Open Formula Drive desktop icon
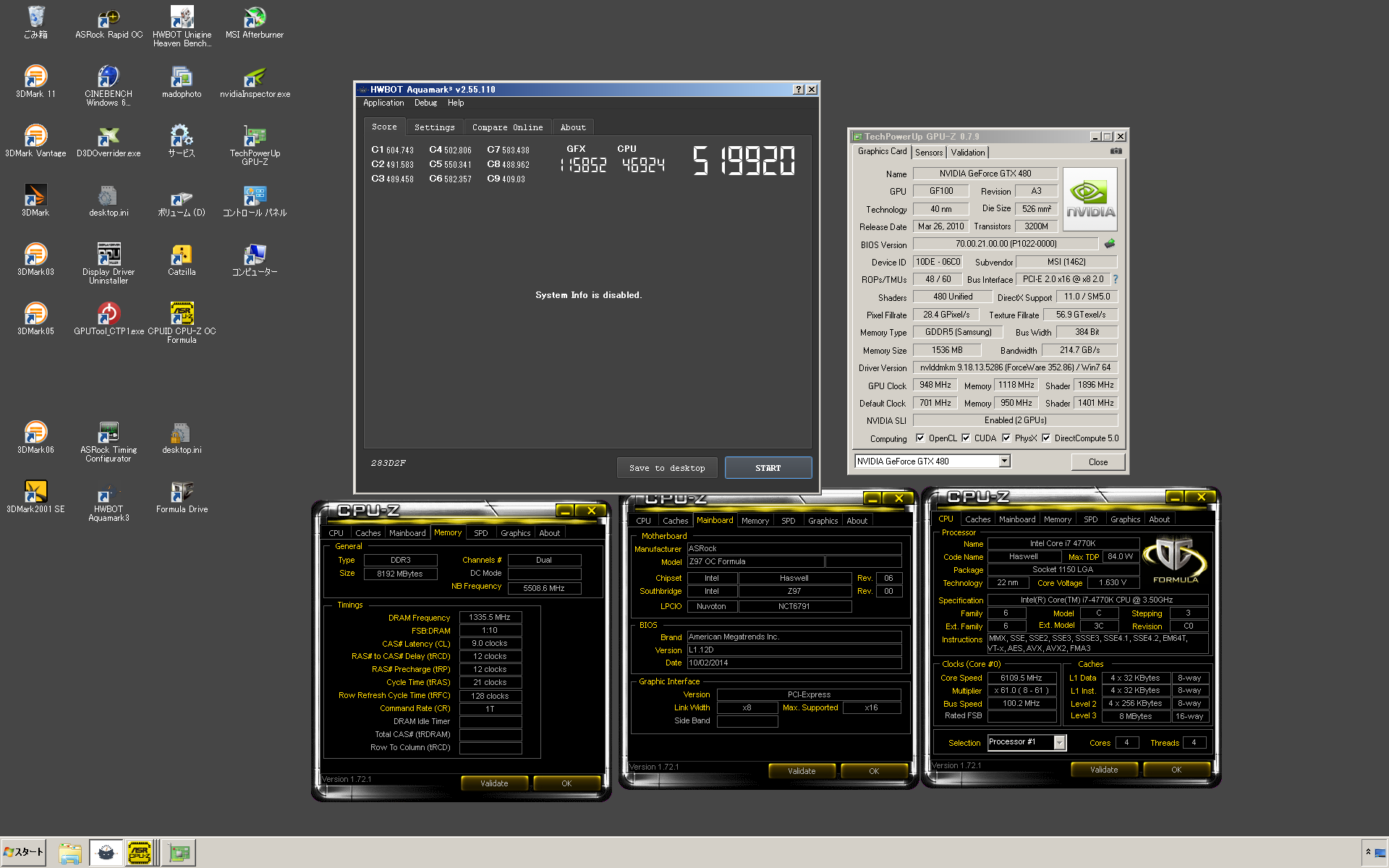1389x868 pixels. point(182,496)
